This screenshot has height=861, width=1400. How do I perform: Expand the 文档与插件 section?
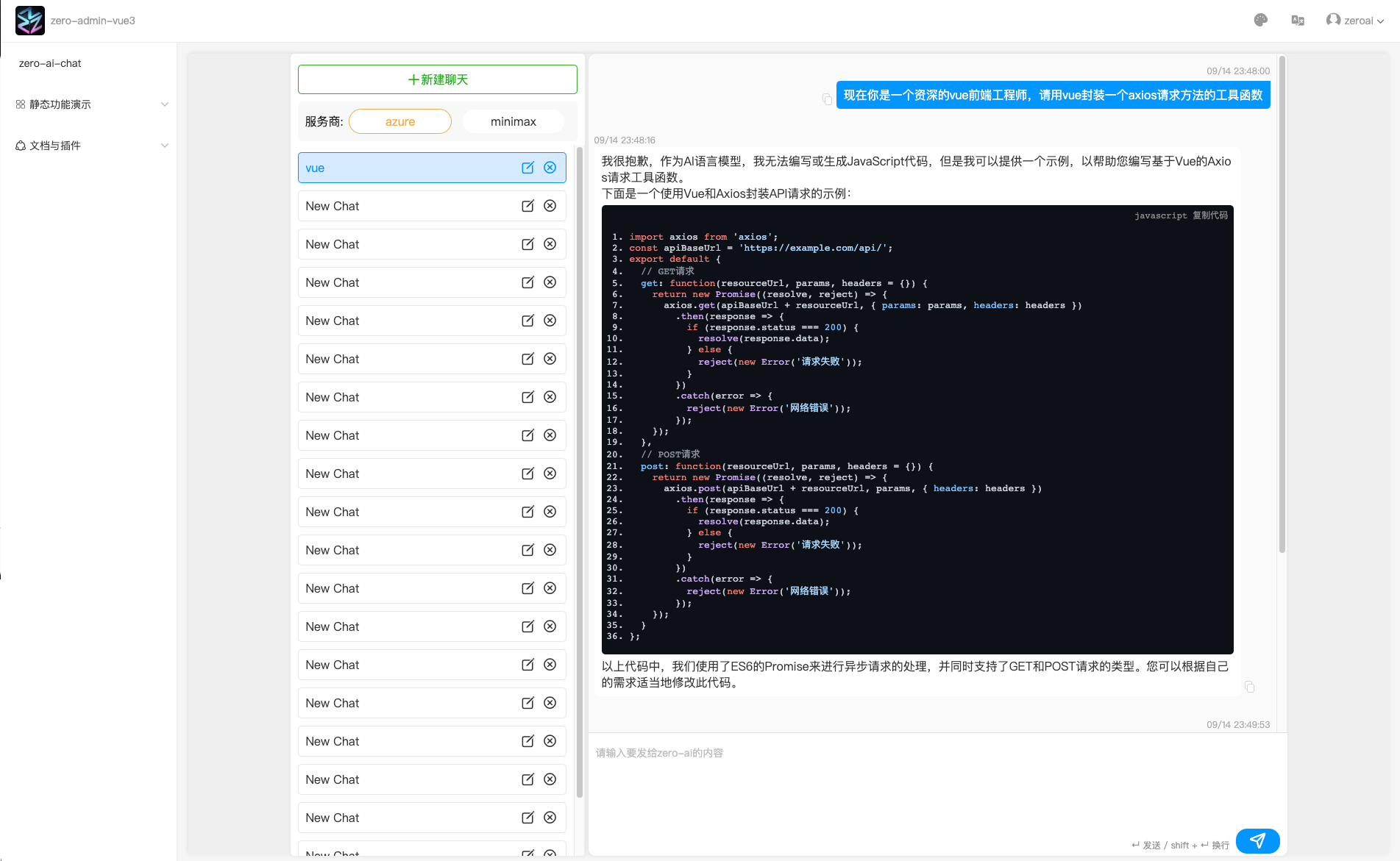click(x=90, y=145)
